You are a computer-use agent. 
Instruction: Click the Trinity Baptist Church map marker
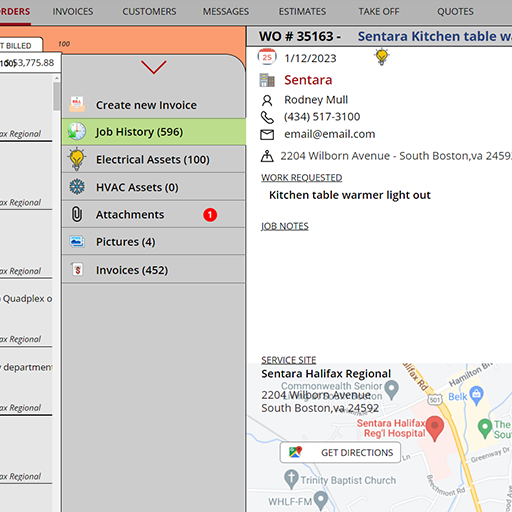pyautogui.click(x=291, y=480)
